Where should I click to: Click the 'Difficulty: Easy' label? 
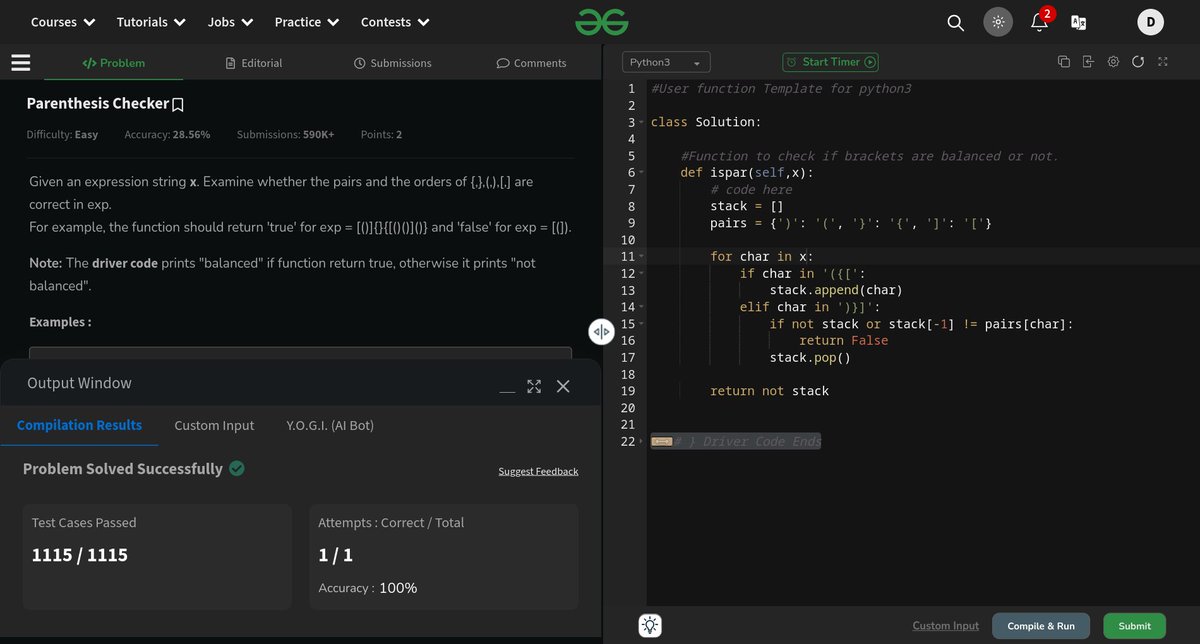click(x=62, y=134)
